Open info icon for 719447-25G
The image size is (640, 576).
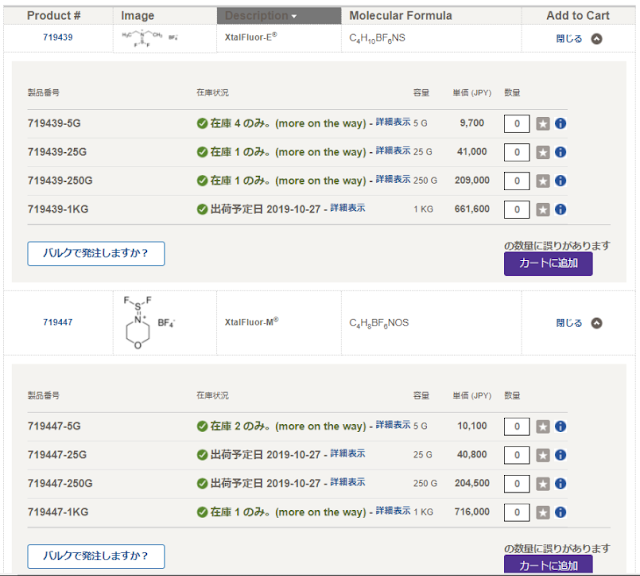[560, 455]
